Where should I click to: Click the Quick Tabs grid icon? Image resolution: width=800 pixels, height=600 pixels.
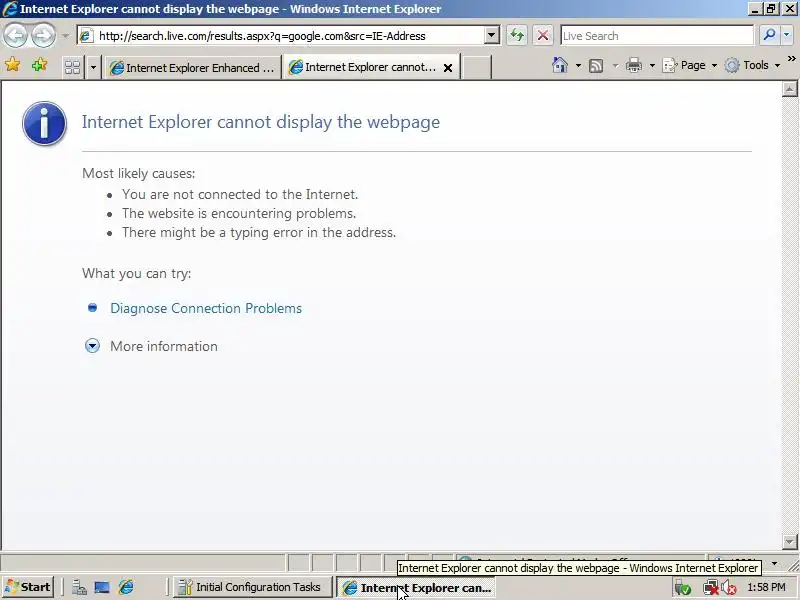pos(72,67)
